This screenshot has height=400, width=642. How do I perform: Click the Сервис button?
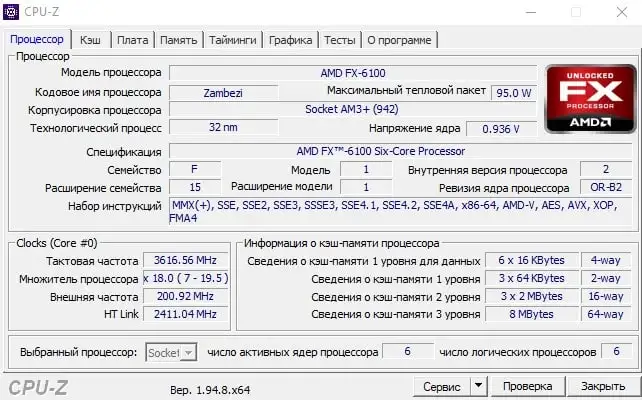[x=442, y=386]
